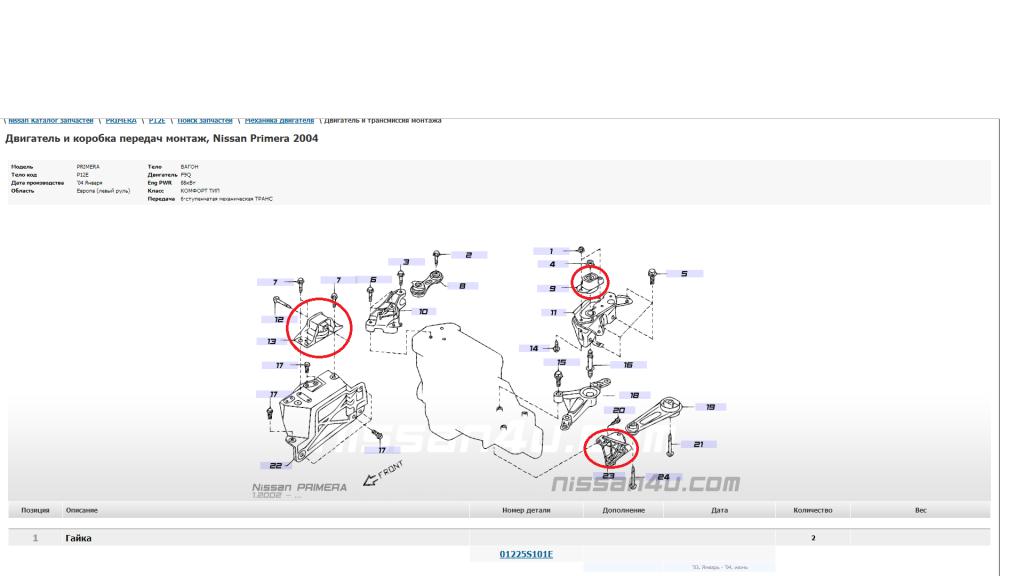Open the P12E breadcrumb link
This screenshot has height=576, width=1024.
[x=157, y=121]
